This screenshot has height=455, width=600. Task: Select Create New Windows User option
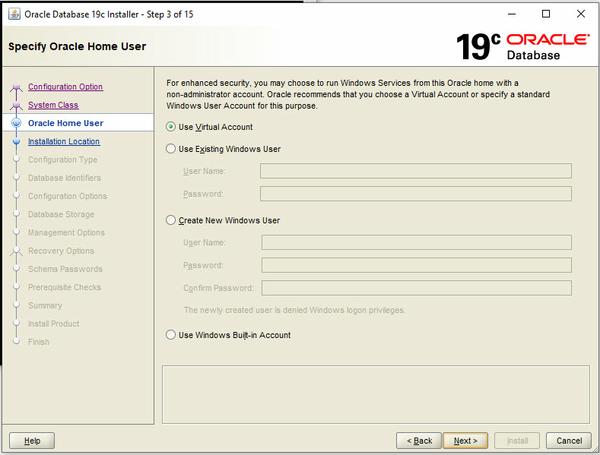171,220
